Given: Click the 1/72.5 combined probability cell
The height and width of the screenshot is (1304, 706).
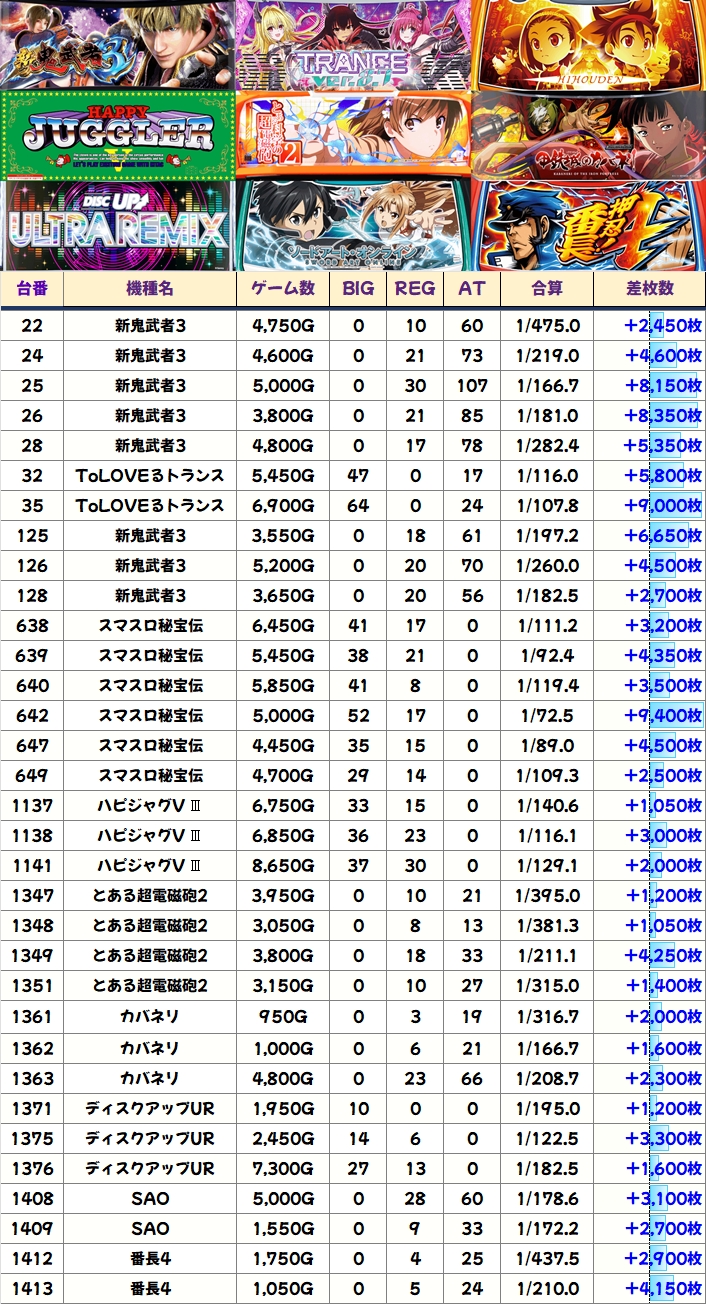Looking at the screenshot, I should point(547,716).
